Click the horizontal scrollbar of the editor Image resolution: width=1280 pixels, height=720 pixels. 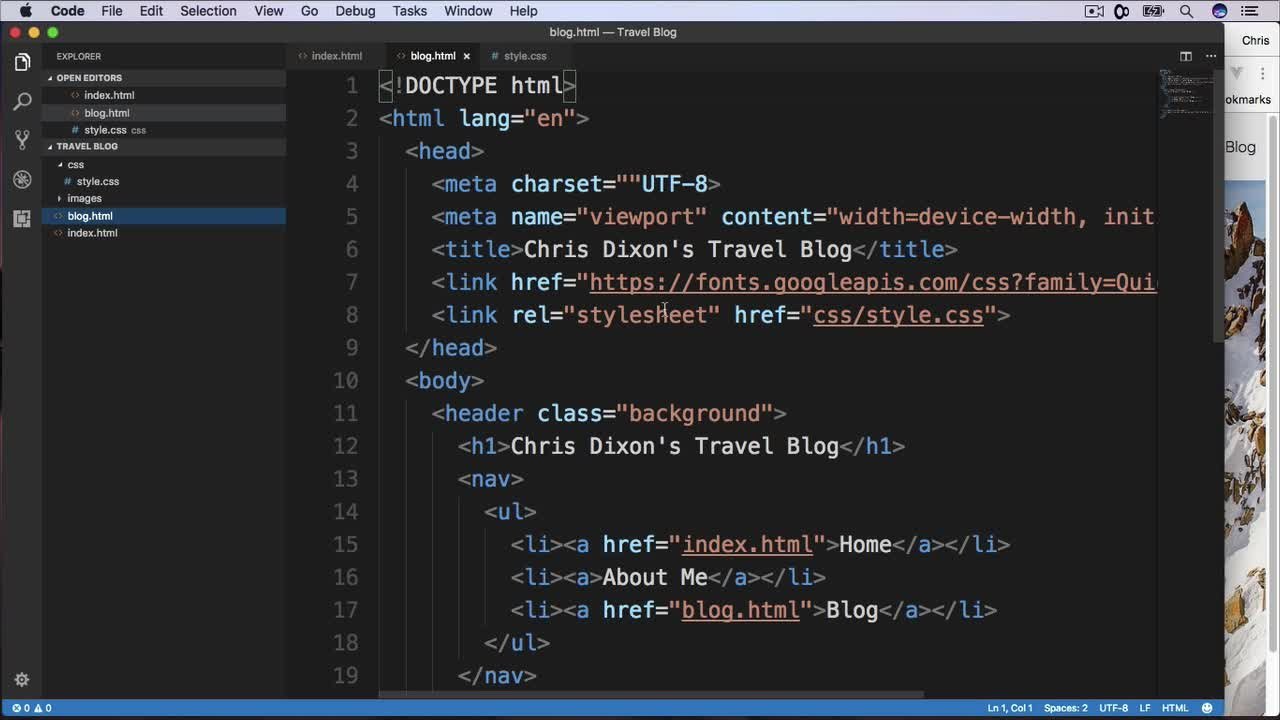650,694
